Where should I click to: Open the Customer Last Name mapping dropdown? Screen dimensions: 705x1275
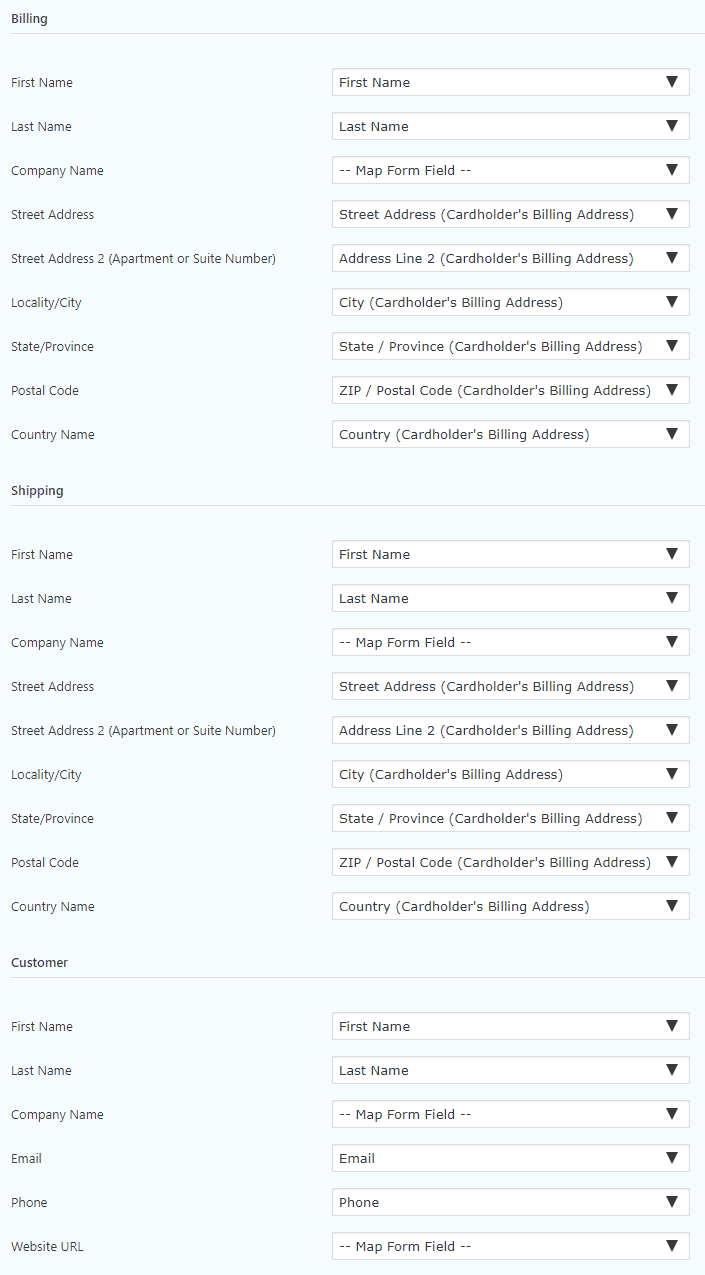coord(510,1070)
